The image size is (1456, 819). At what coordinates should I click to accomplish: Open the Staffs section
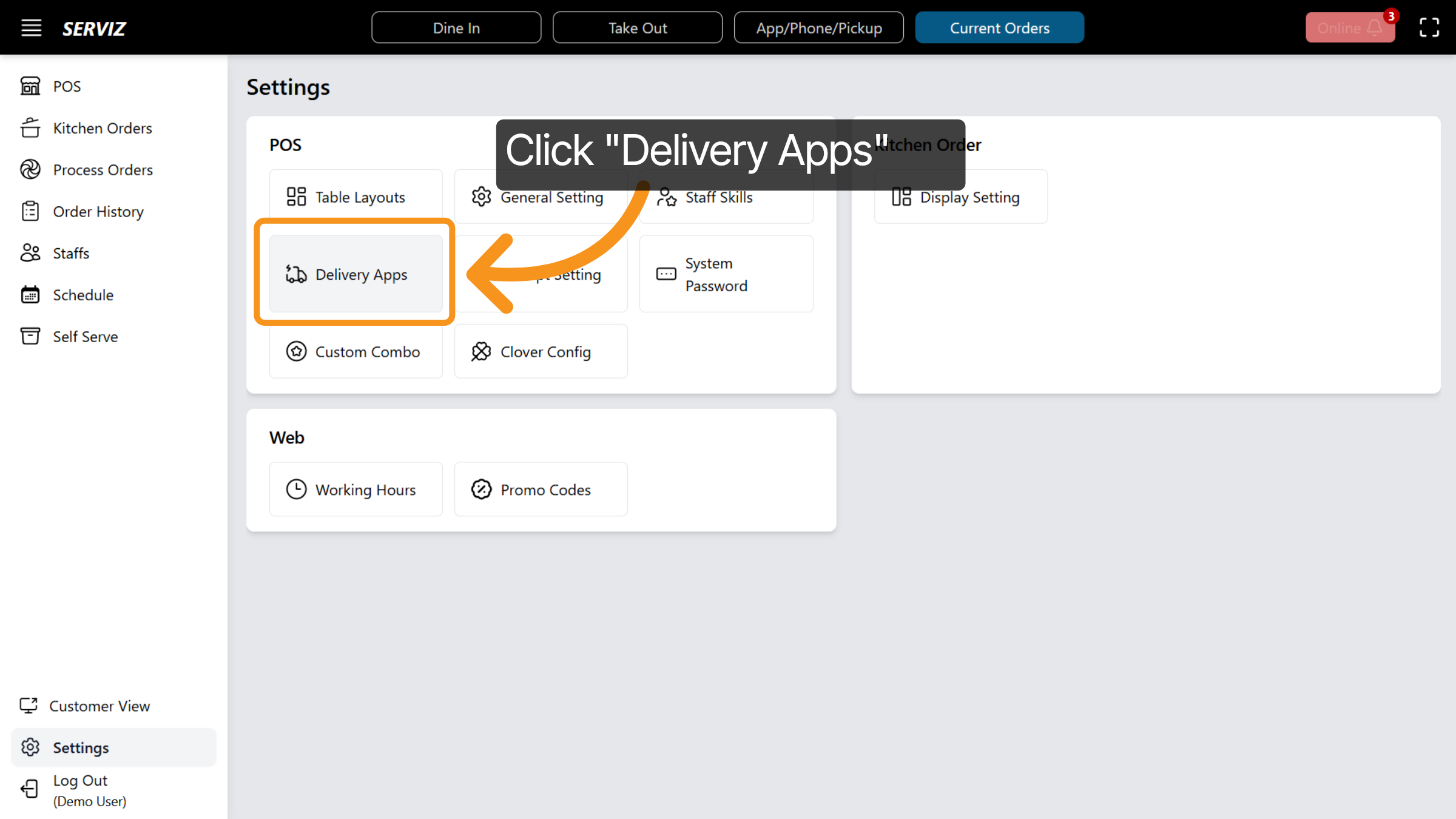(x=70, y=253)
